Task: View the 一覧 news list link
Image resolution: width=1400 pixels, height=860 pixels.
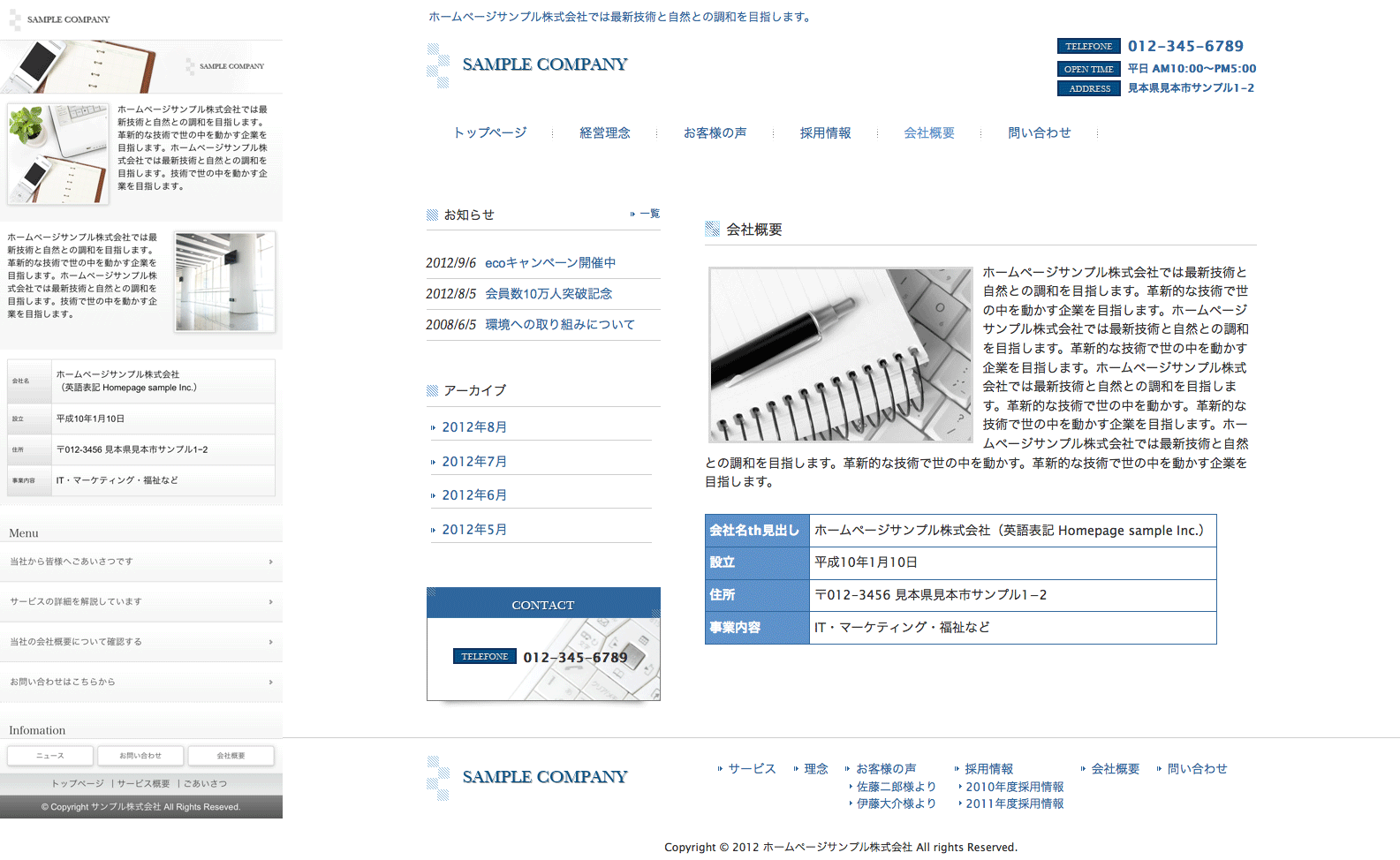Action: point(649,214)
